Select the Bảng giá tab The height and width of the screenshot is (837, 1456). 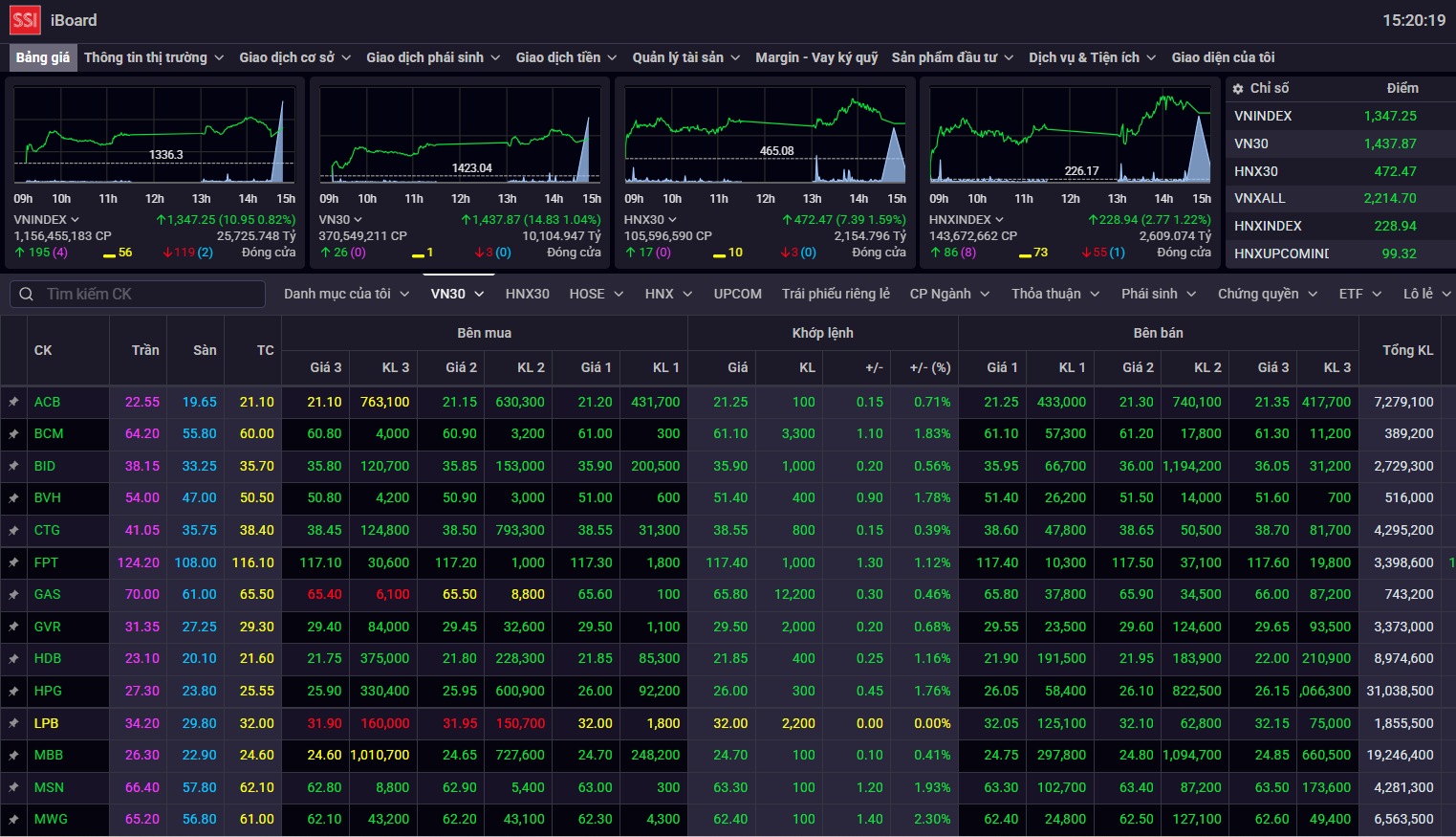coord(43,57)
